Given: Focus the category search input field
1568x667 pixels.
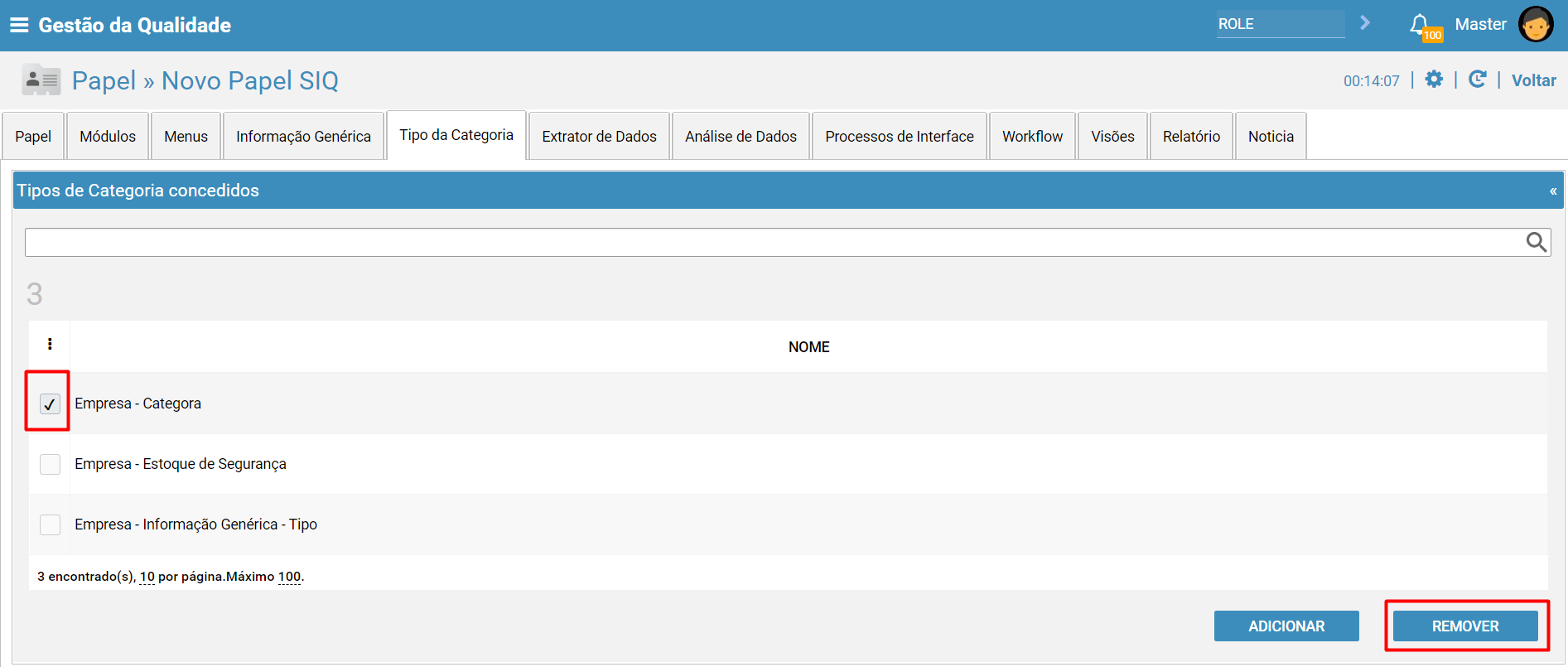Looking at the screenshot, I should (x=774, y=242).
